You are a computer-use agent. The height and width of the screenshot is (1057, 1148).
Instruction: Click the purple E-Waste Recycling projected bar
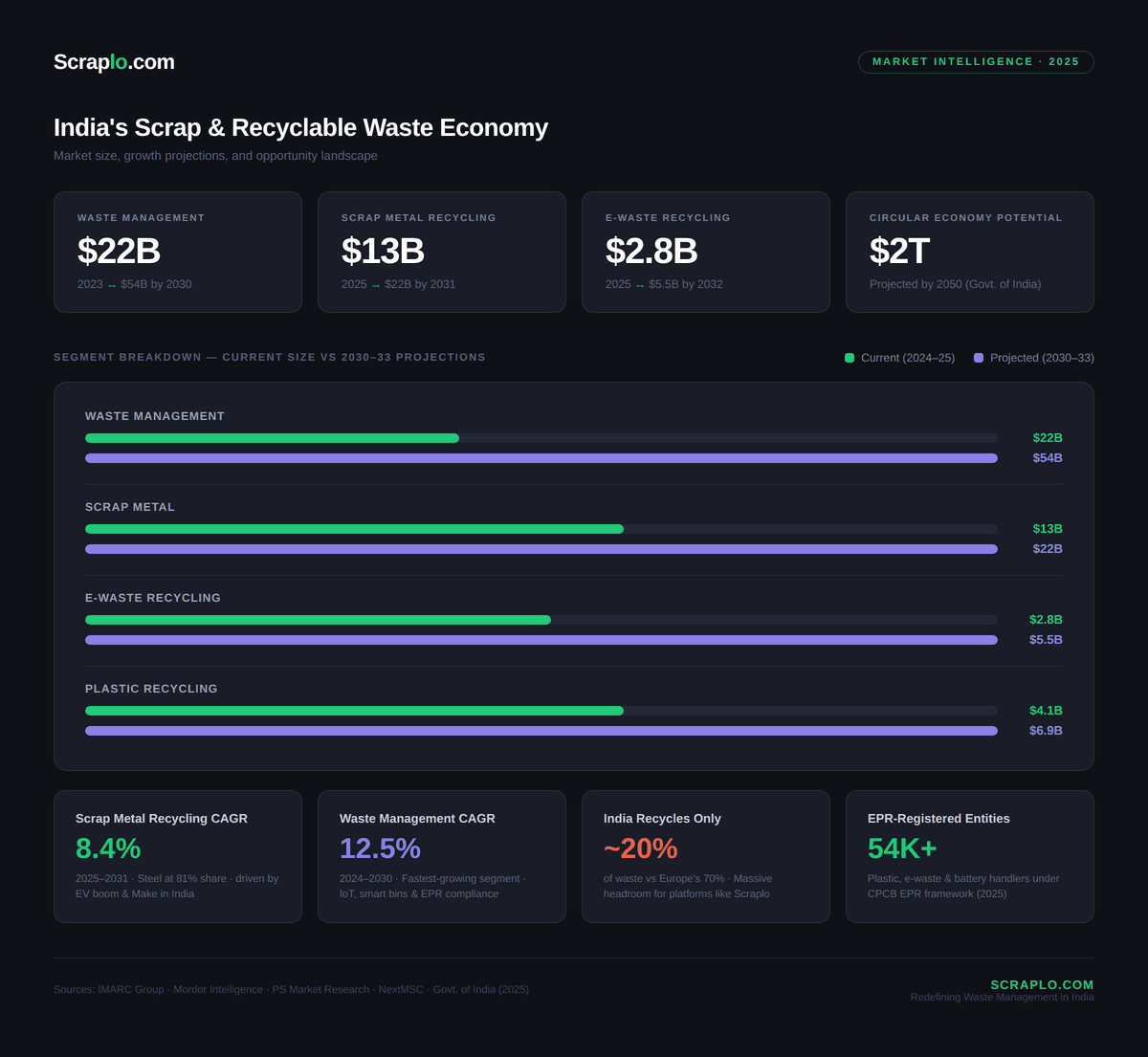click(x=541, y=640)
